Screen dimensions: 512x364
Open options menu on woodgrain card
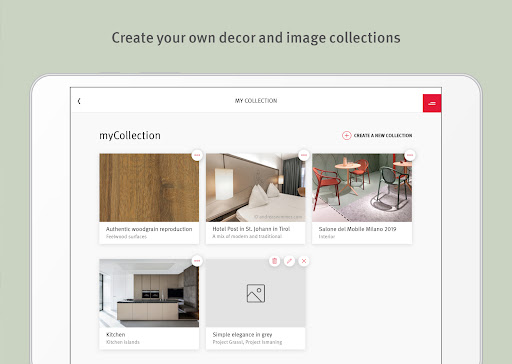click(x=197, y=155)
